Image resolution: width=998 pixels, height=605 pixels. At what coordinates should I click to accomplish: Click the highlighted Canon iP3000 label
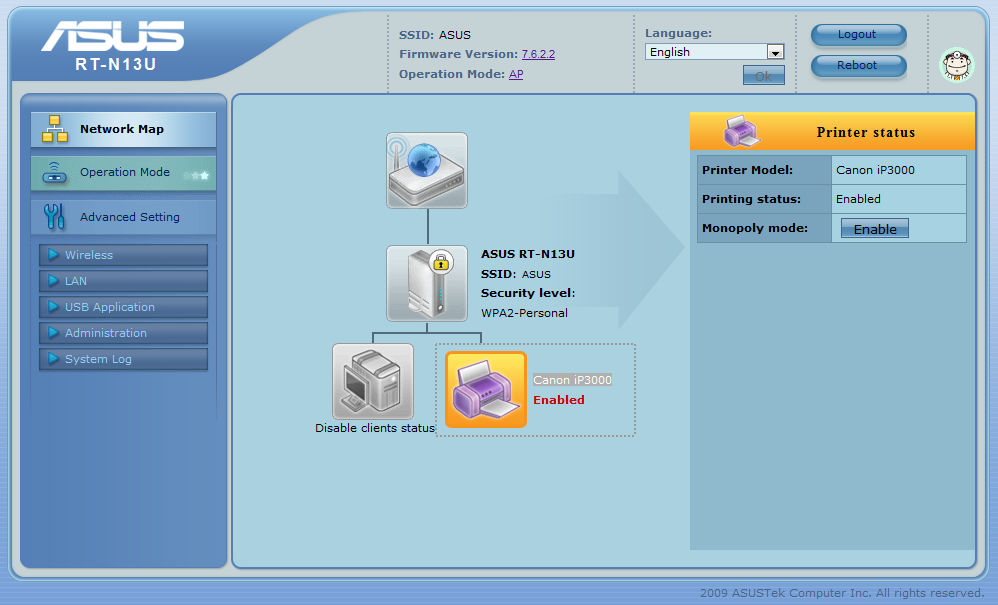(x=572, y=380)
